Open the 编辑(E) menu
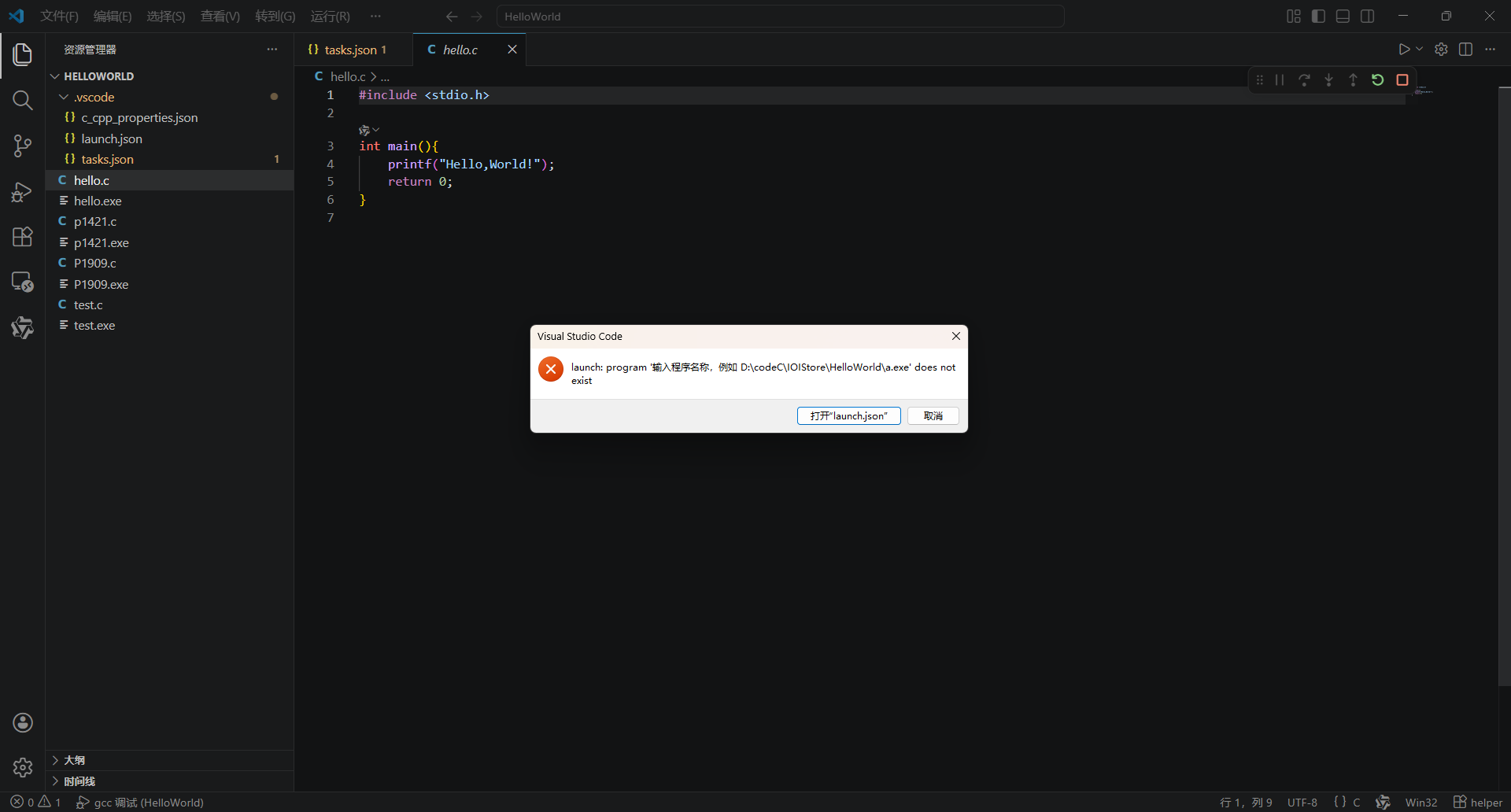 click(x=113, y=17)
